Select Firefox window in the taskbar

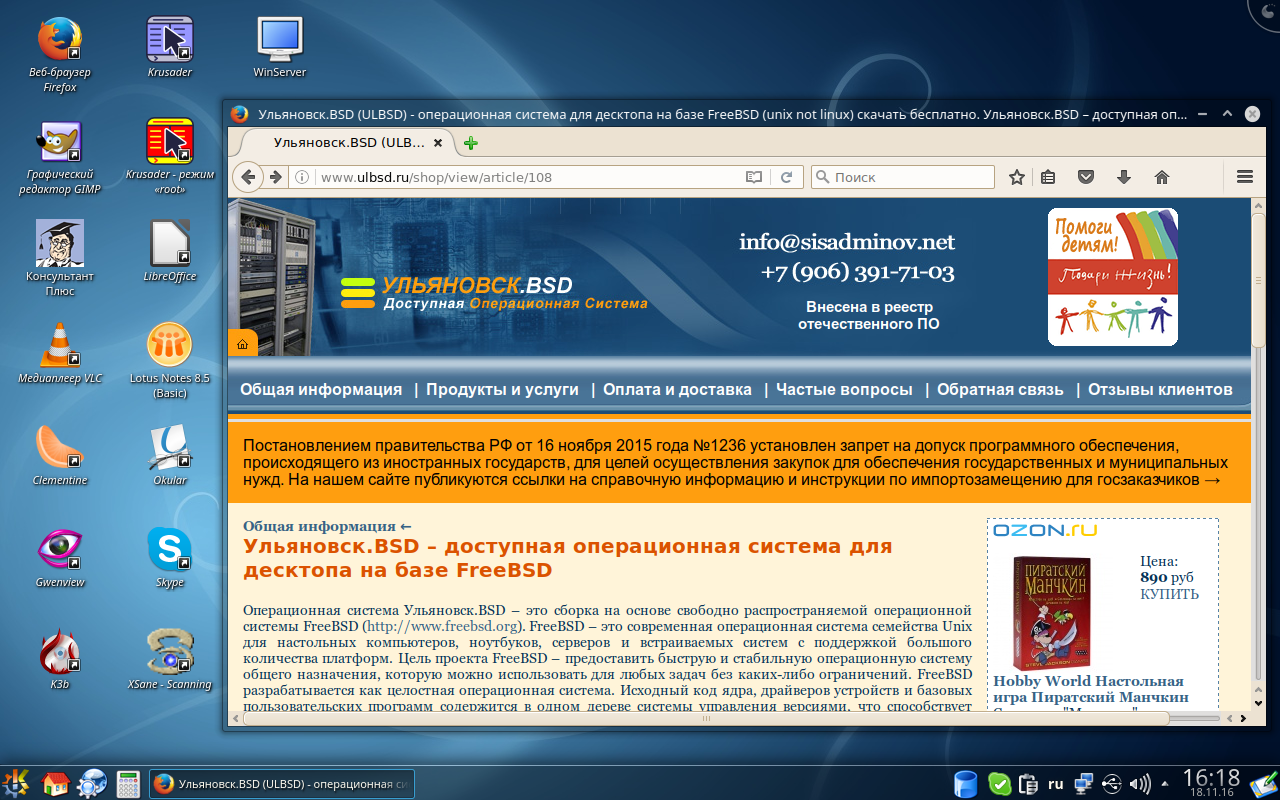[x=281, y=784]
